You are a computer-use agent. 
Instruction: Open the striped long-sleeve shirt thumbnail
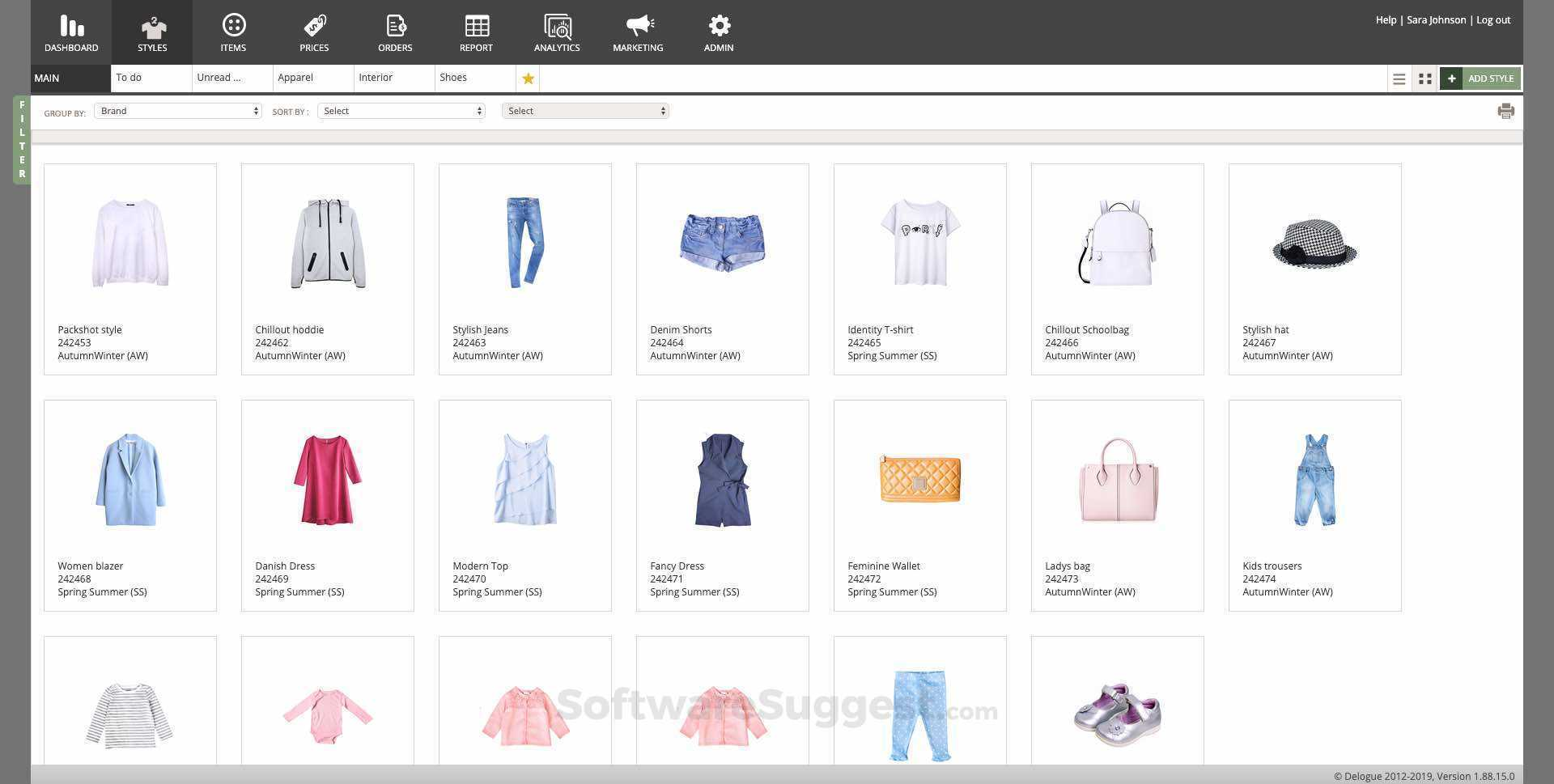pos(130,714)
